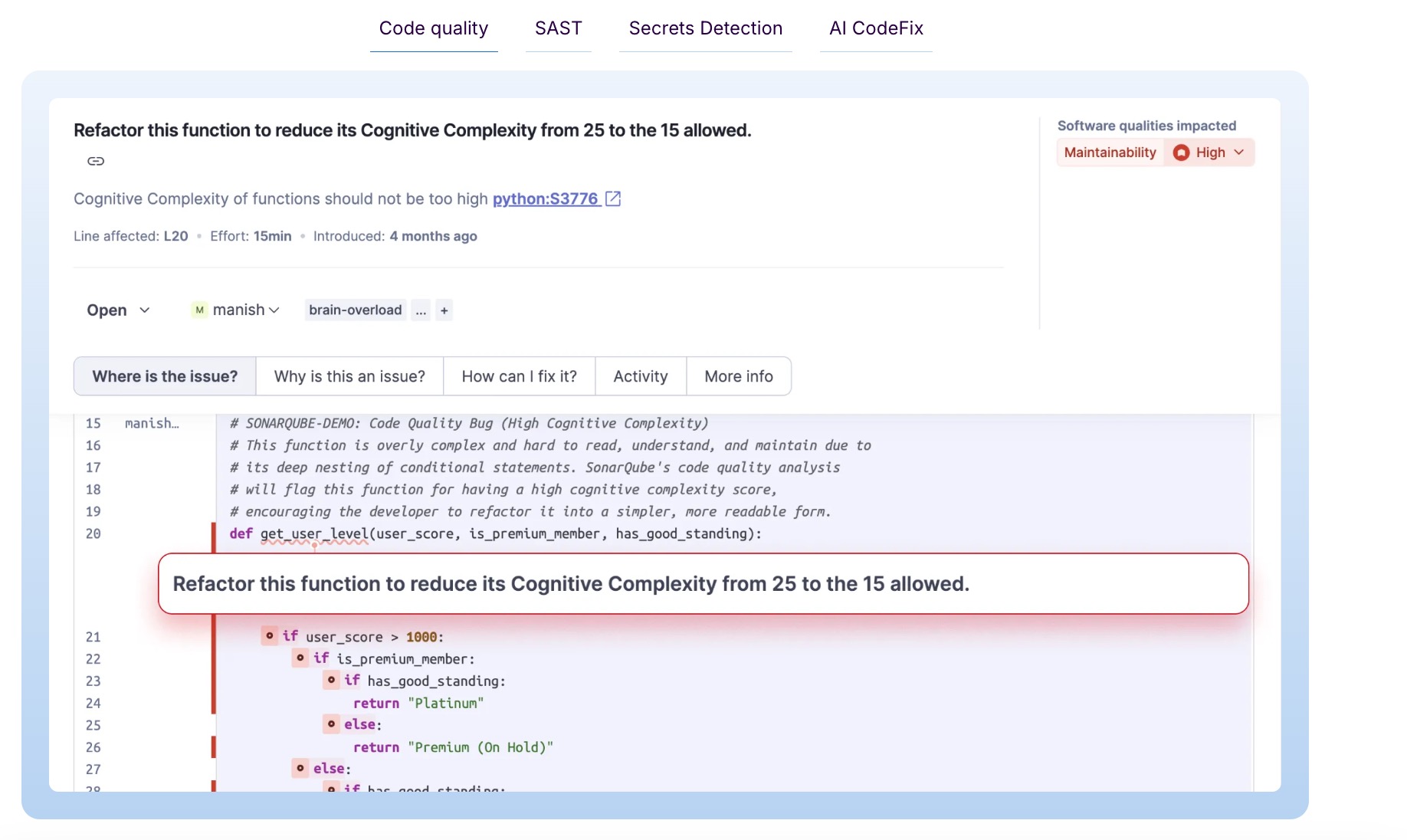Click complexity marker on line 21 if statement
Viewport: 1407px width, 840px height.
[270, 635]
